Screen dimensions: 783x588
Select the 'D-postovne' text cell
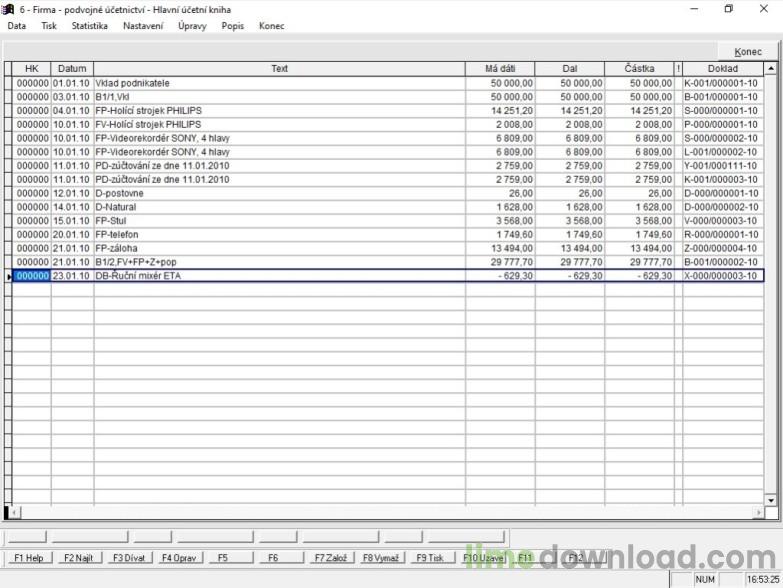tap(279, 193)
